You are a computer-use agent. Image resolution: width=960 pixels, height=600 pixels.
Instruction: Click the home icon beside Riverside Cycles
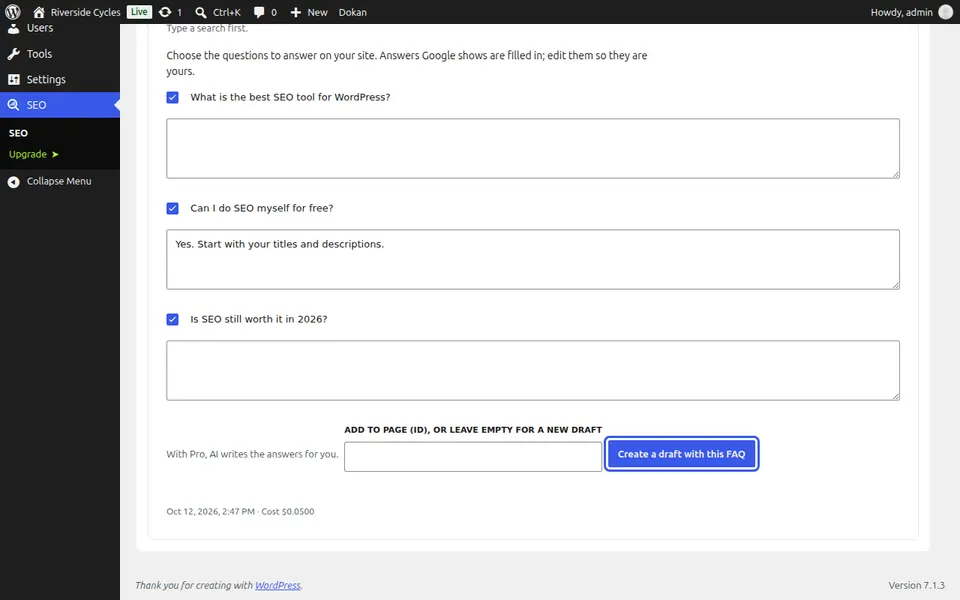click(39, 12)
